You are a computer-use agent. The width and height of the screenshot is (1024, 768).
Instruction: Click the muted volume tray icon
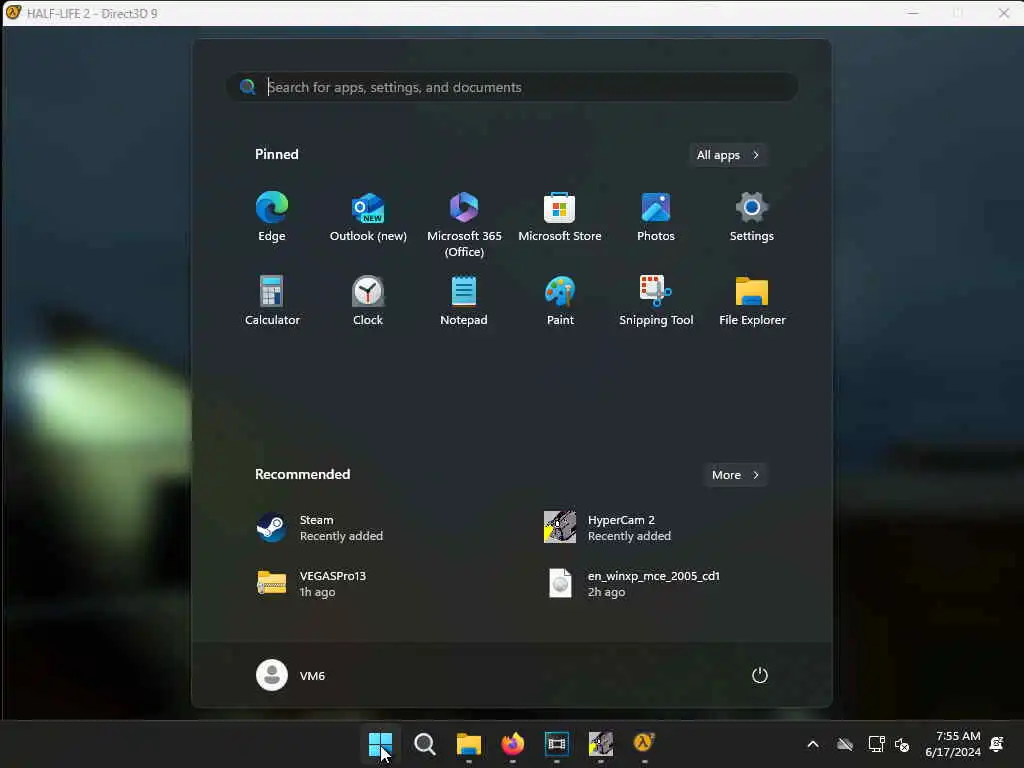(x=903, y=744)
